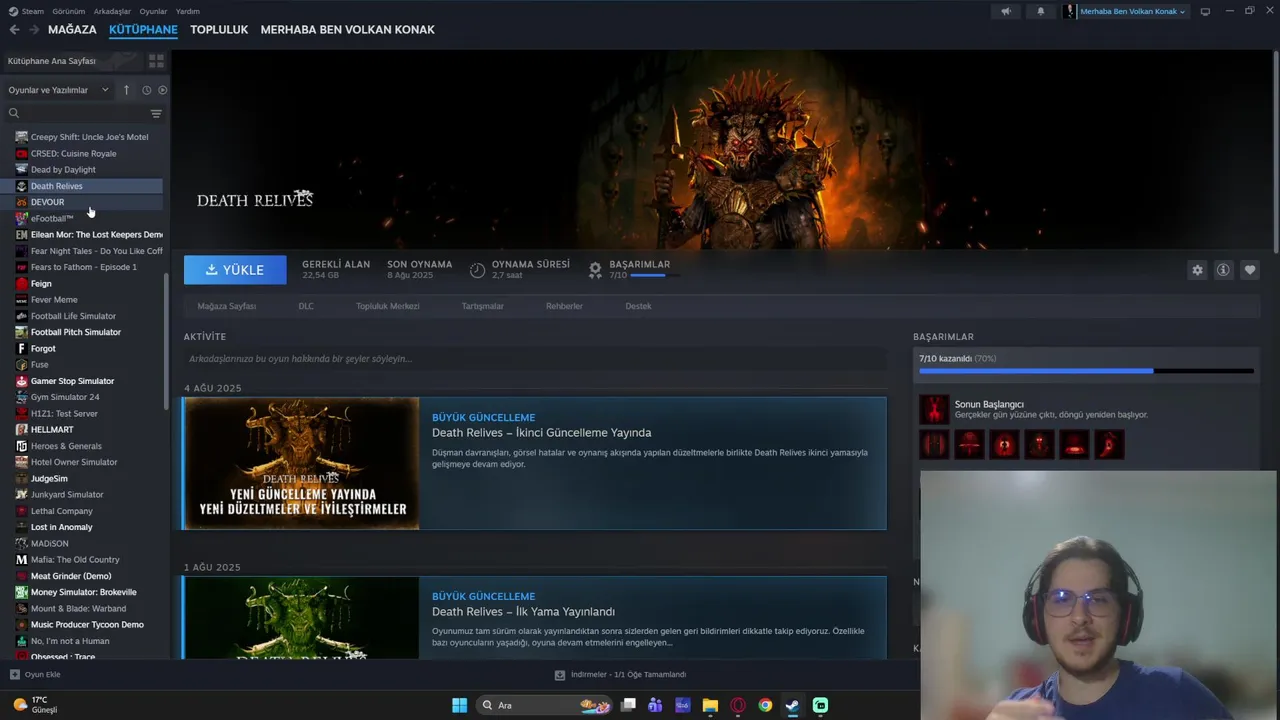
Task: Open the library grid view icon
Action: tap(156, 61)
